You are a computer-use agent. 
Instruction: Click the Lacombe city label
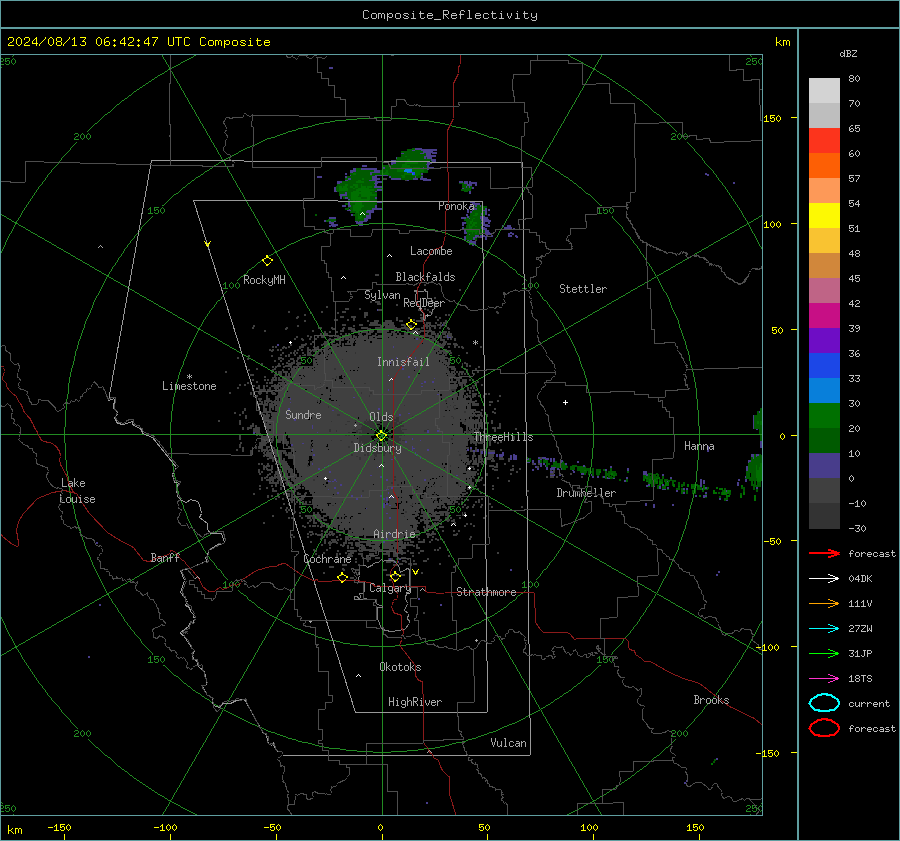(431, 251)
